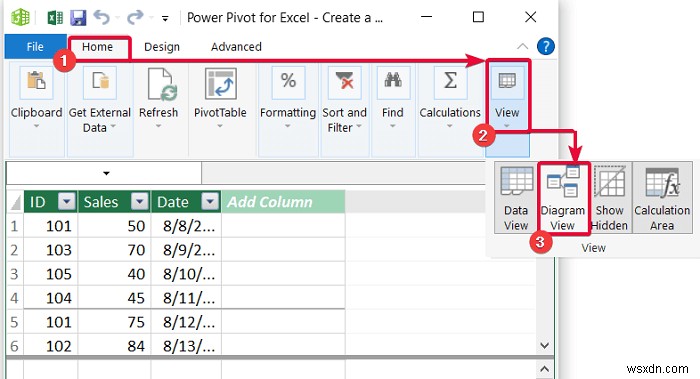Open the File tab

(x=35, y=46)
